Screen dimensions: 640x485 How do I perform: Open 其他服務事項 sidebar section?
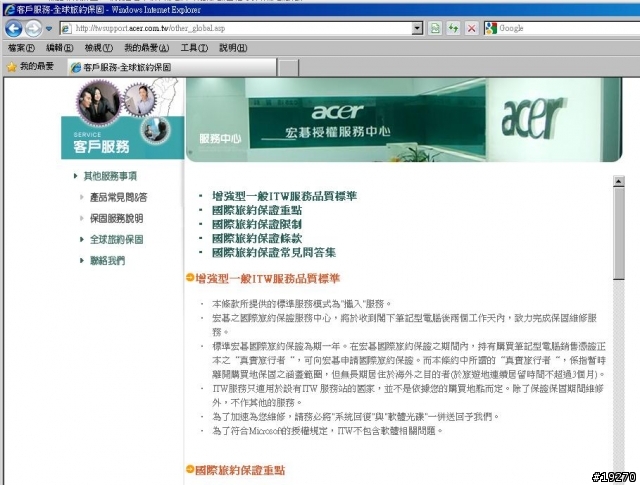coord(110,176)
